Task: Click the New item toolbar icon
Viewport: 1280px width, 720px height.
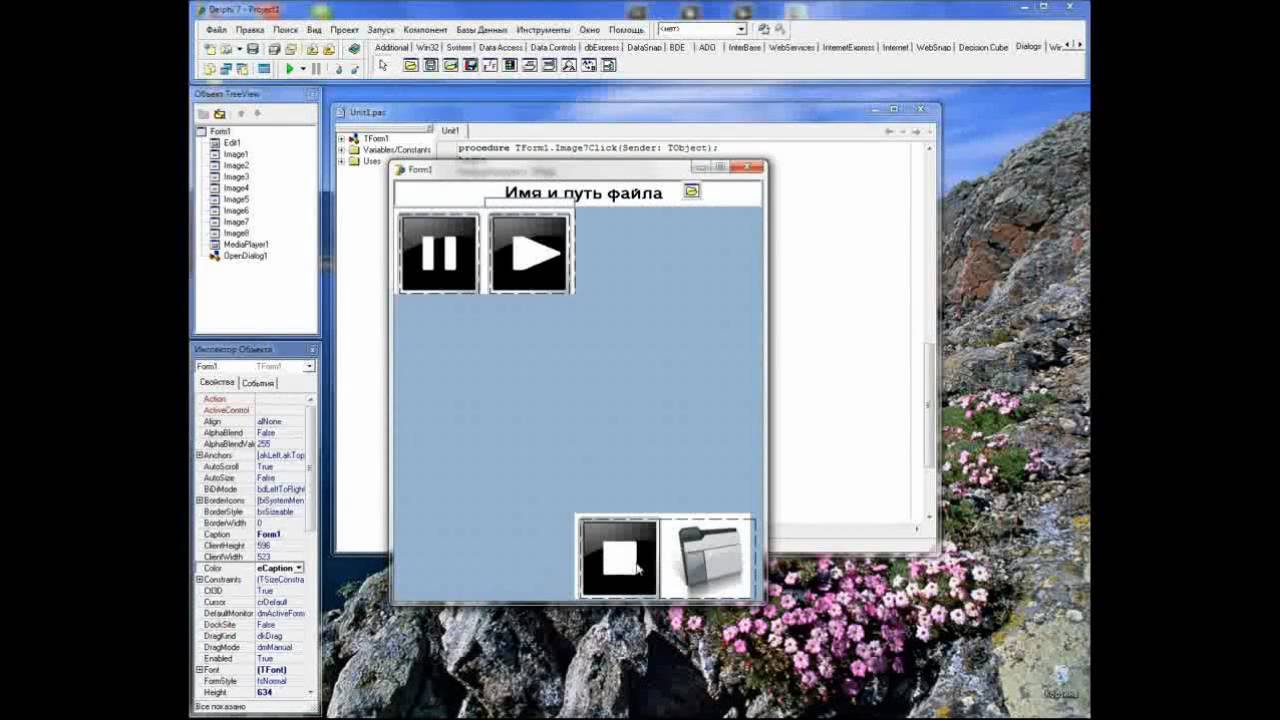Action: pos(210,48)
